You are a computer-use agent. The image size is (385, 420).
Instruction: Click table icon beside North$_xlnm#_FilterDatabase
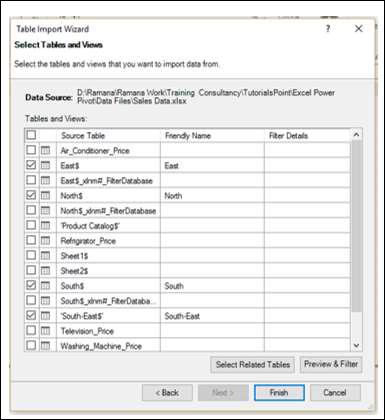[45, 211]
